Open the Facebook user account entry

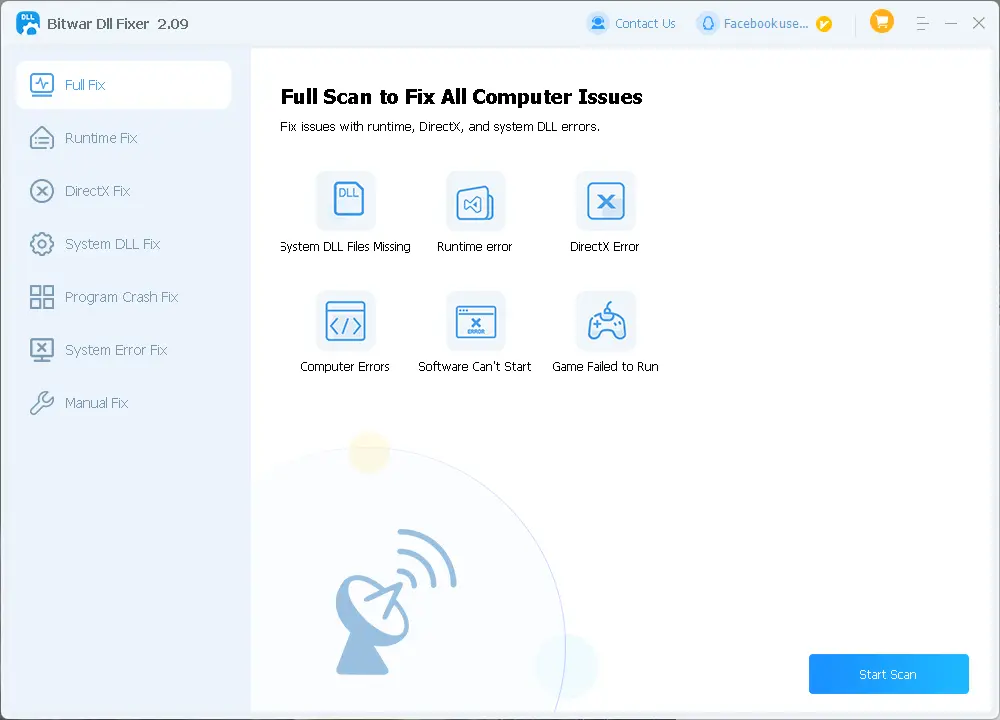point(754,23)
